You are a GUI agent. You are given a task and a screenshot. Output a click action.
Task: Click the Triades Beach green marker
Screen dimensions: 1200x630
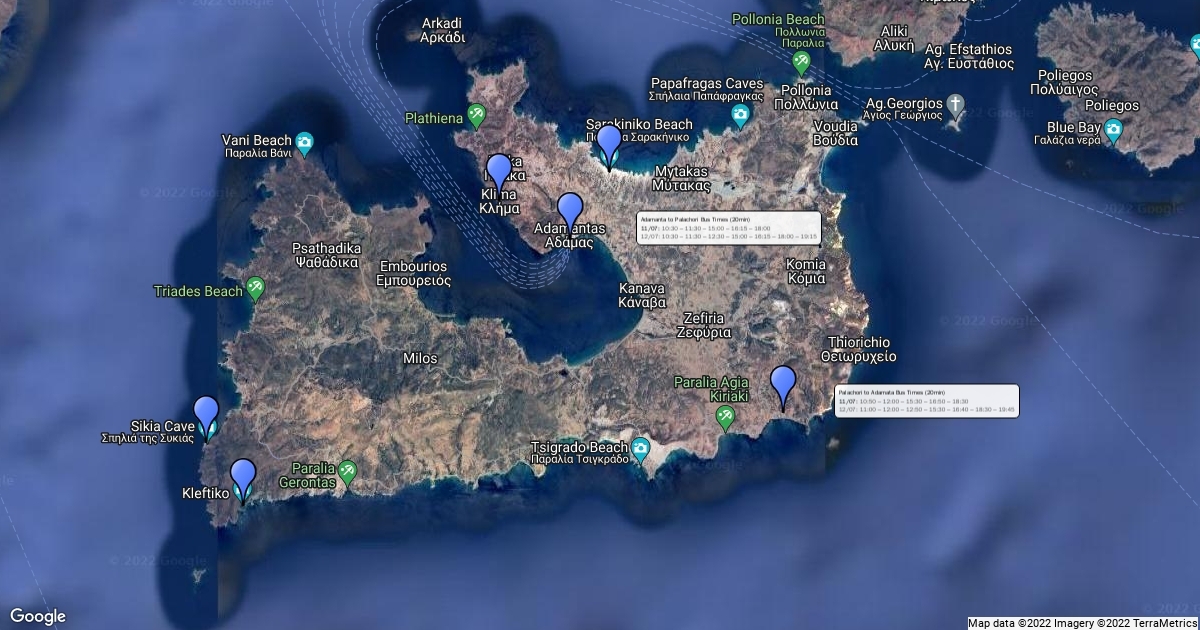point(256,290)
